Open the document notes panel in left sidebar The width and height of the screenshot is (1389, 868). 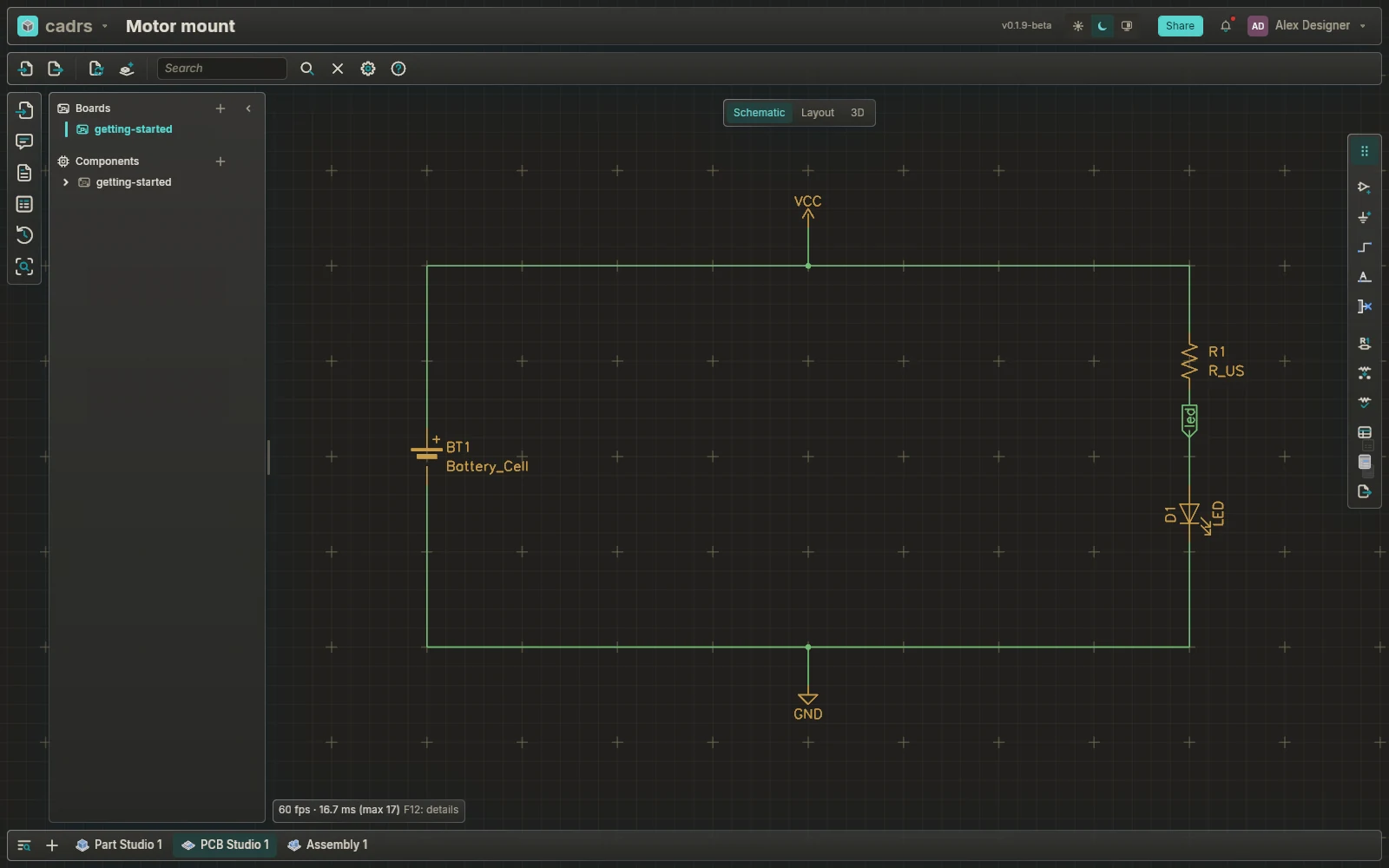24,173
